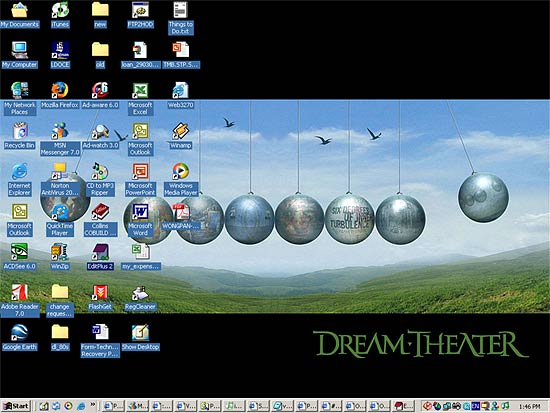Switch to the iTunes taskbar button
The width and height of the screenshot is (550, 413).
(x=235, y=406)
